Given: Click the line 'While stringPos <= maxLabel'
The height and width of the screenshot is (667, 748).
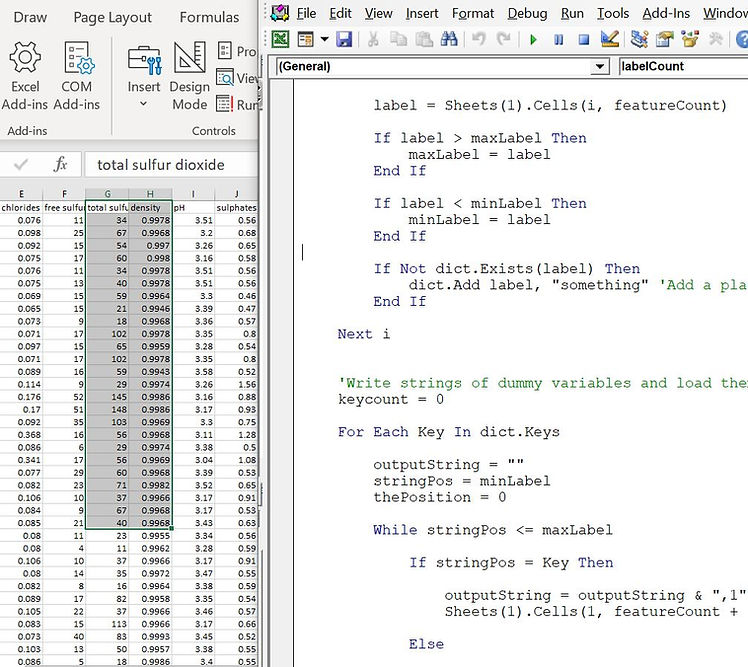Looking at the screenshot, I should pyautogui.click(x=493, y=530).
